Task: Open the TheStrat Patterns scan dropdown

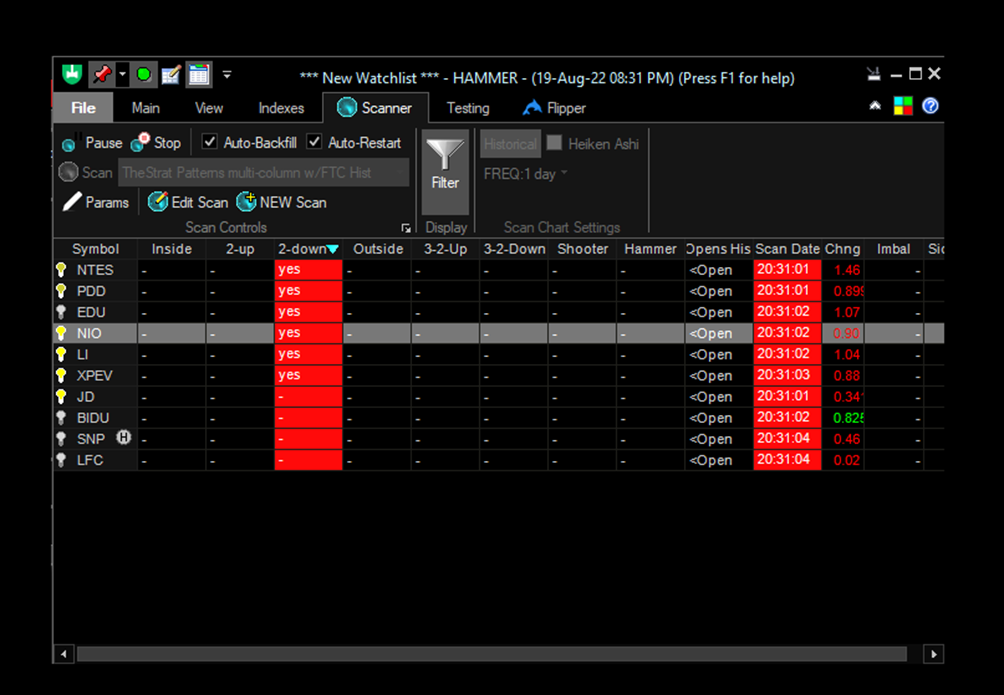Action: click(264, 172)
